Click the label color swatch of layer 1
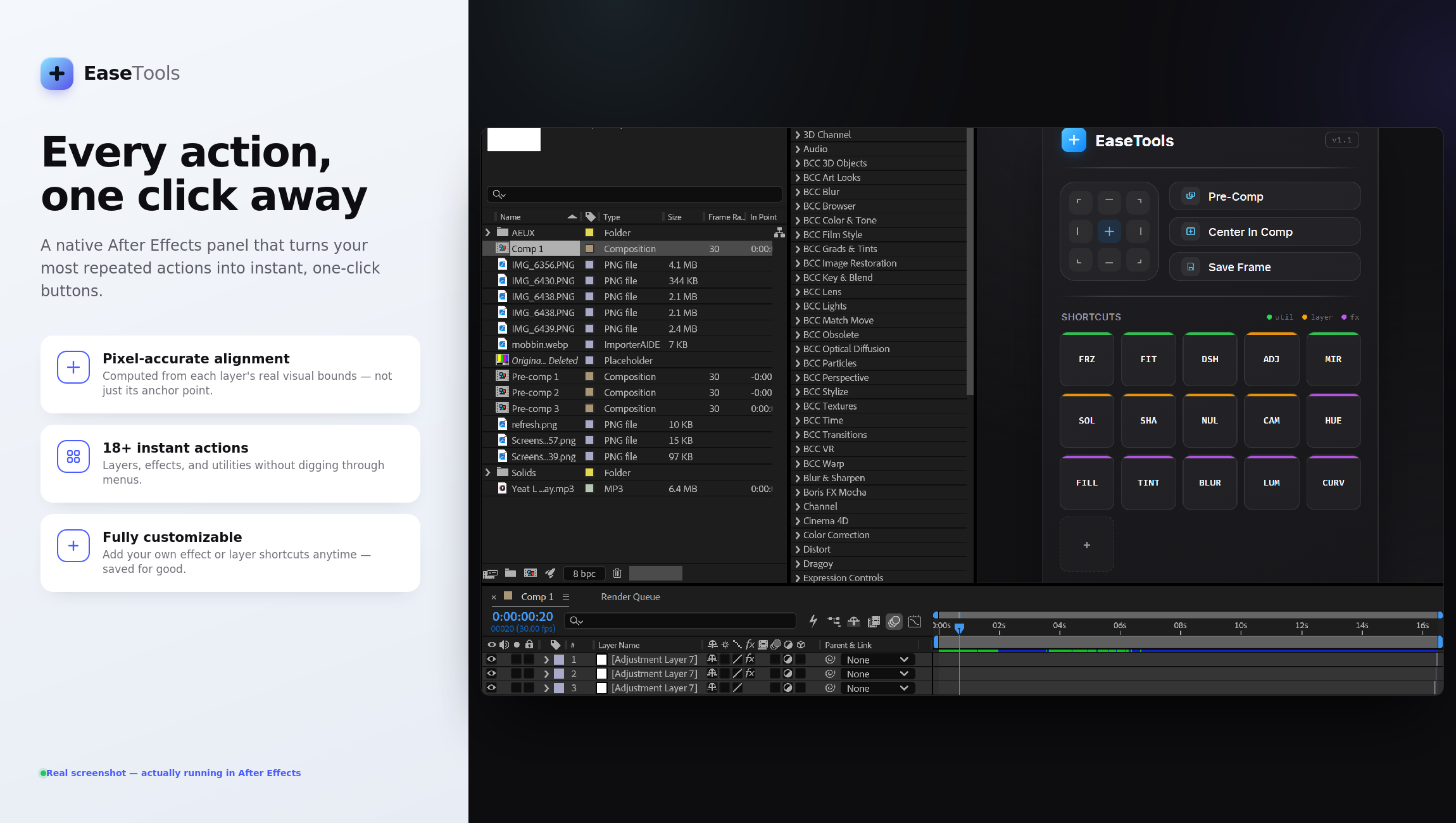 click(559, 660)
